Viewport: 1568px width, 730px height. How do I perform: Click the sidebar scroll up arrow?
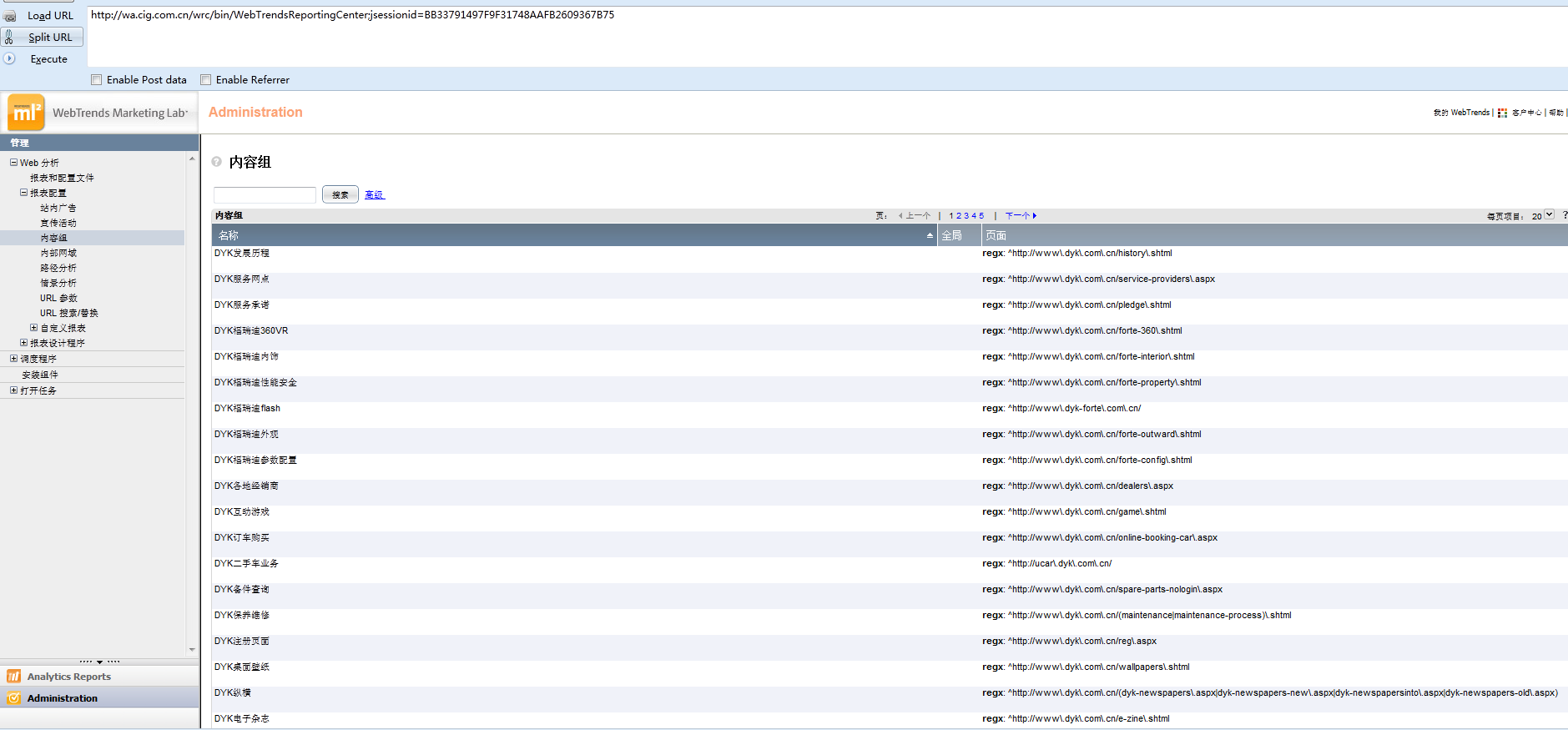point(192,159)
